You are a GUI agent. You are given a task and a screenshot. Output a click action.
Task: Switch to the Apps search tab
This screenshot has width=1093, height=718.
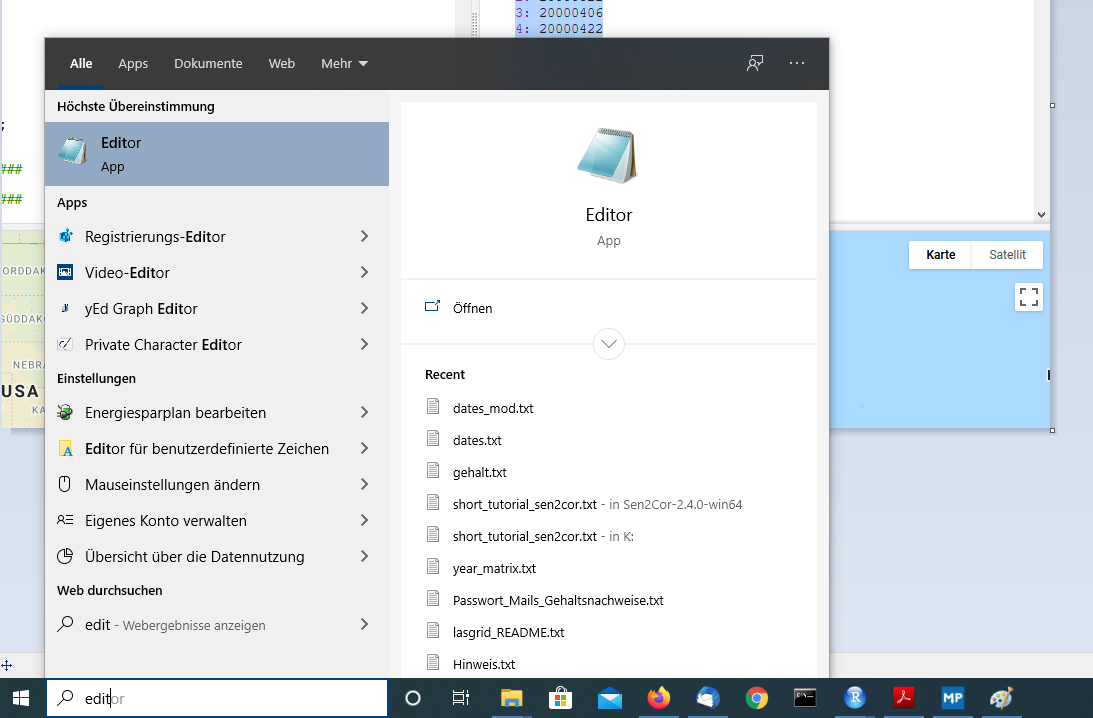133,63
